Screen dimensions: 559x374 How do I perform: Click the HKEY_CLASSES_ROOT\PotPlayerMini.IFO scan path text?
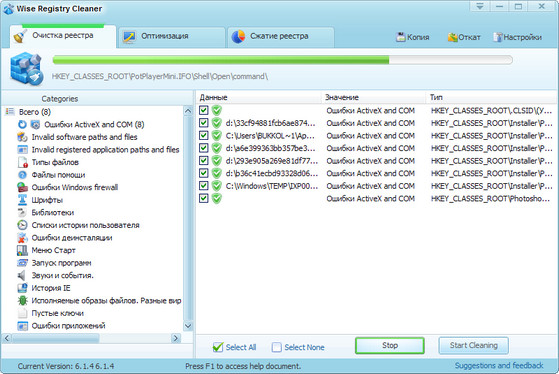click(x=160, y=76)
